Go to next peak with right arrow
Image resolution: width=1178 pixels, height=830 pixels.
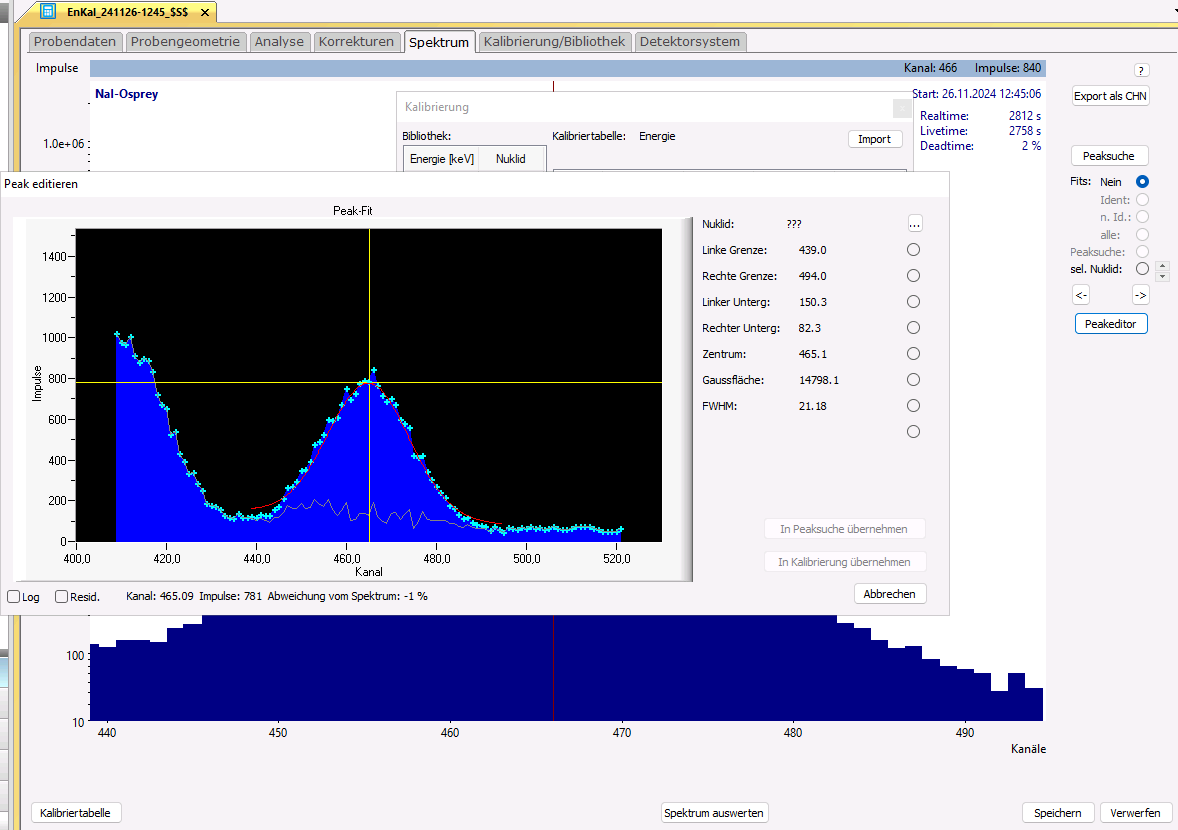[1140, 295]
